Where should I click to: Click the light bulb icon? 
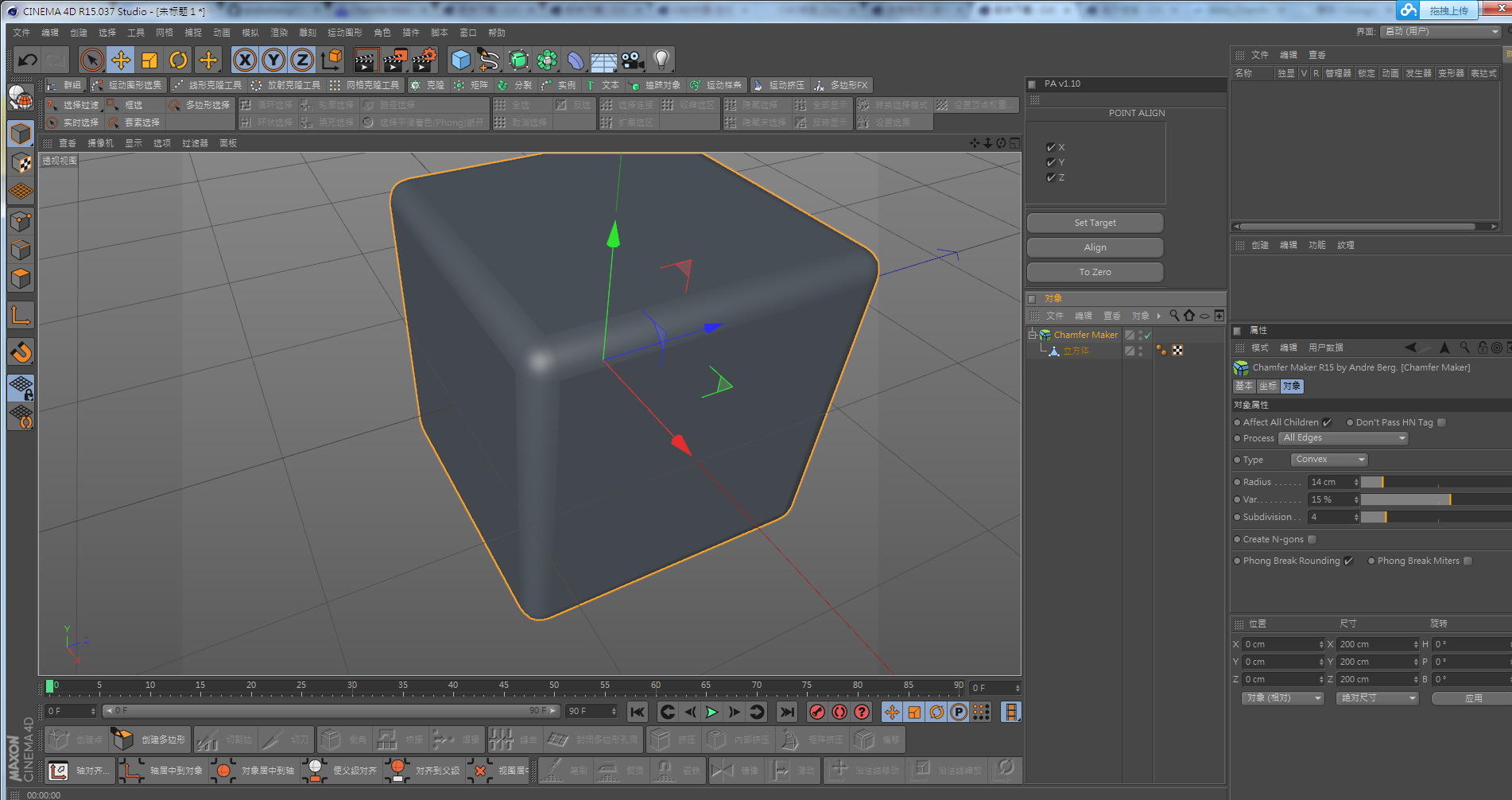(661, 60)
